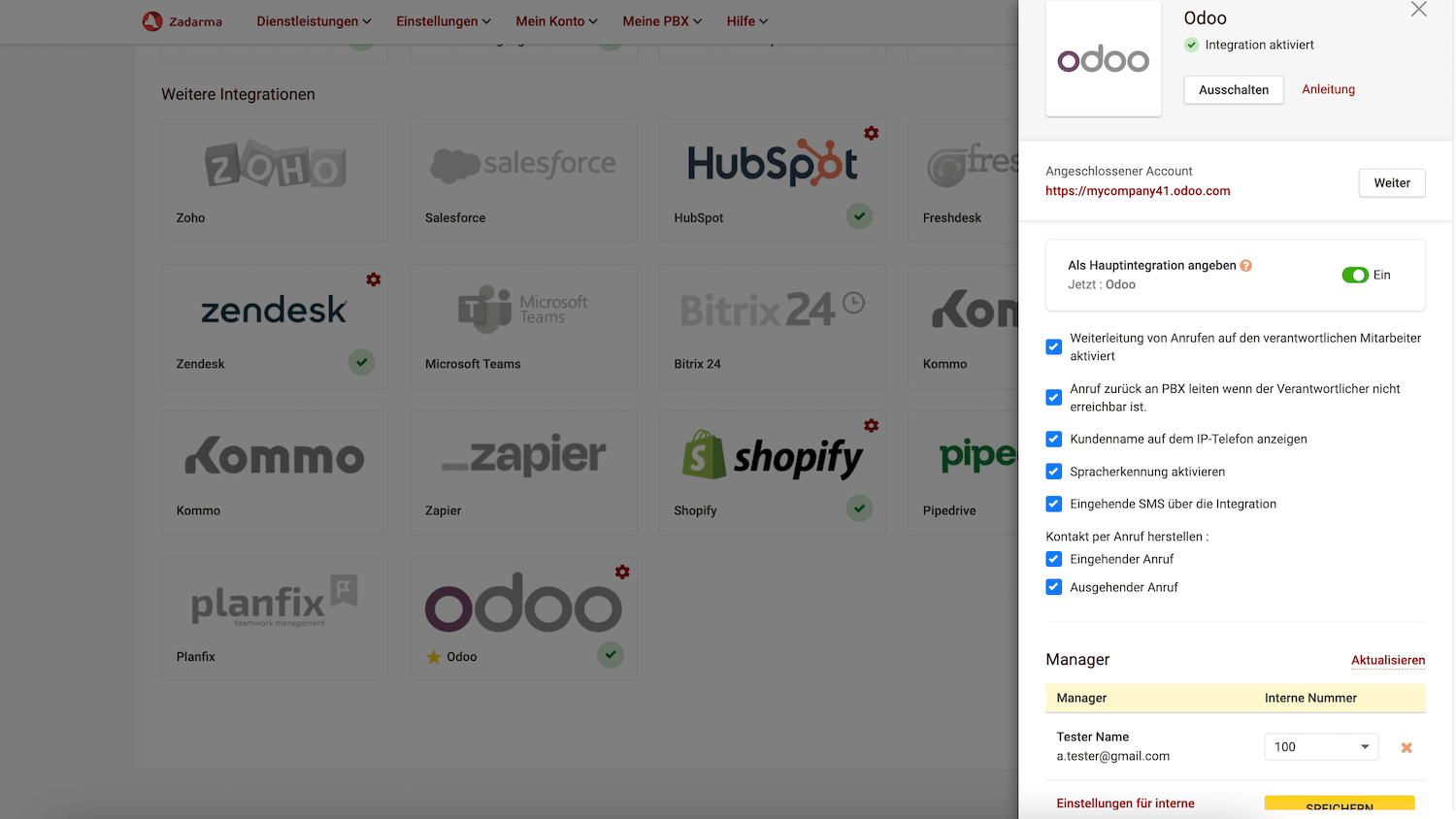Click the star icon next to Odoo
Image resolution: width=1456 pixels, height=819 pixels.
[434, 657]
